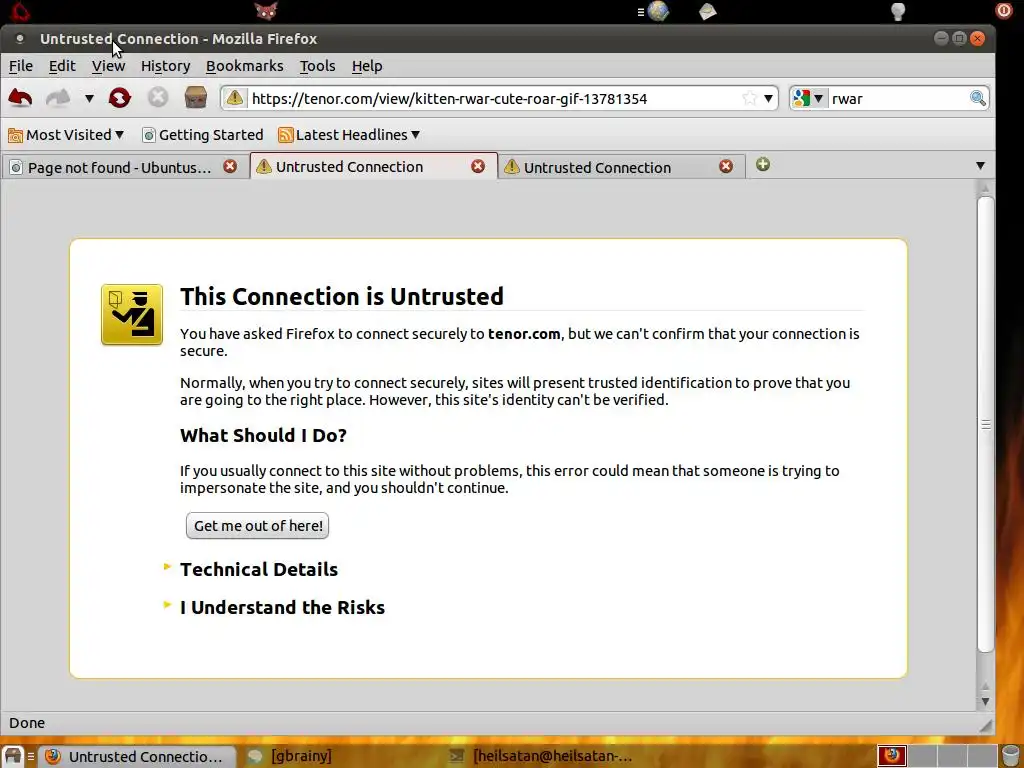Screen dimensions: 1024x768
Task: Click the Done status bar text
Action: coord(27,723)
